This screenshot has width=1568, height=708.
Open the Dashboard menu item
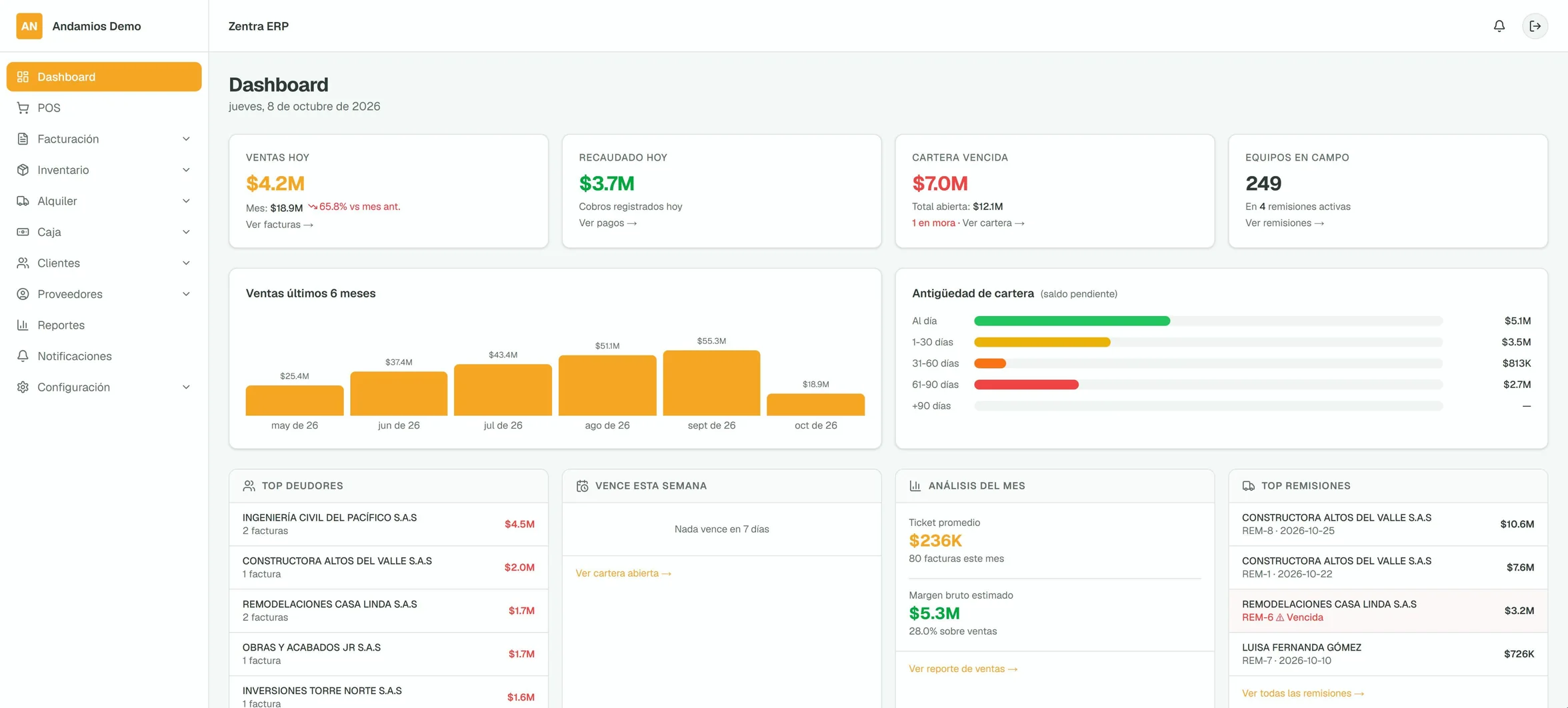click(x=104, y=77)
